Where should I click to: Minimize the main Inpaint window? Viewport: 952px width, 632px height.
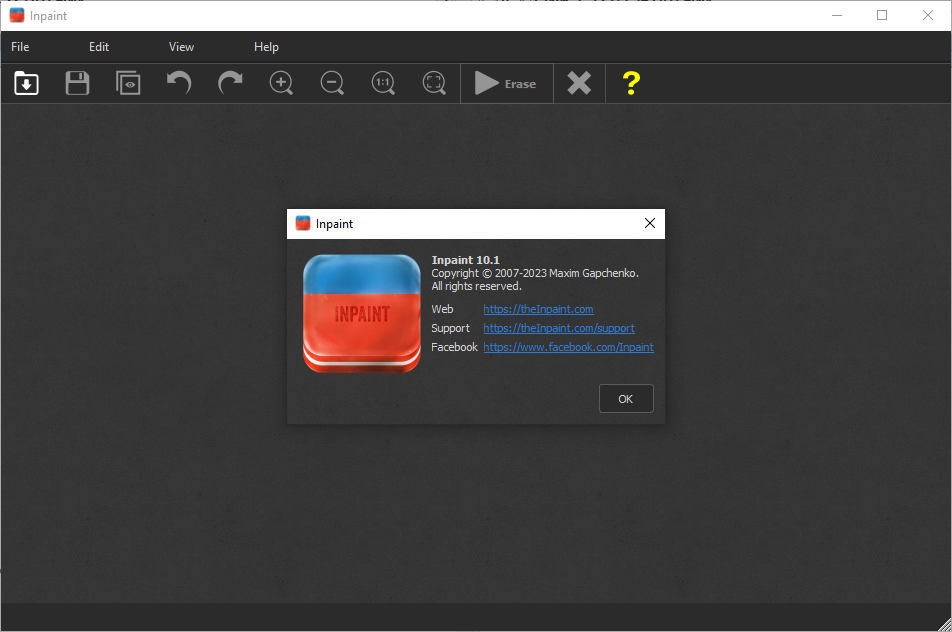pyautogui.click(x=837, y=15)
